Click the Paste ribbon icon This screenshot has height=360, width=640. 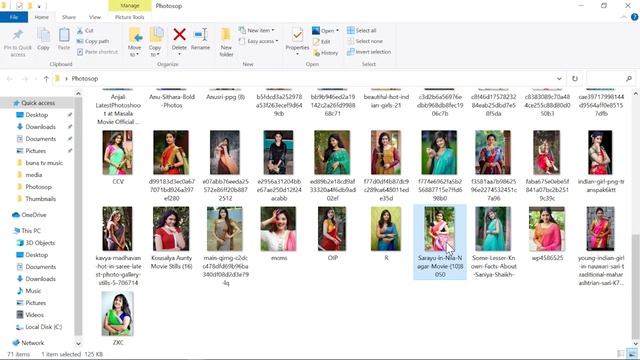(64, 35)
